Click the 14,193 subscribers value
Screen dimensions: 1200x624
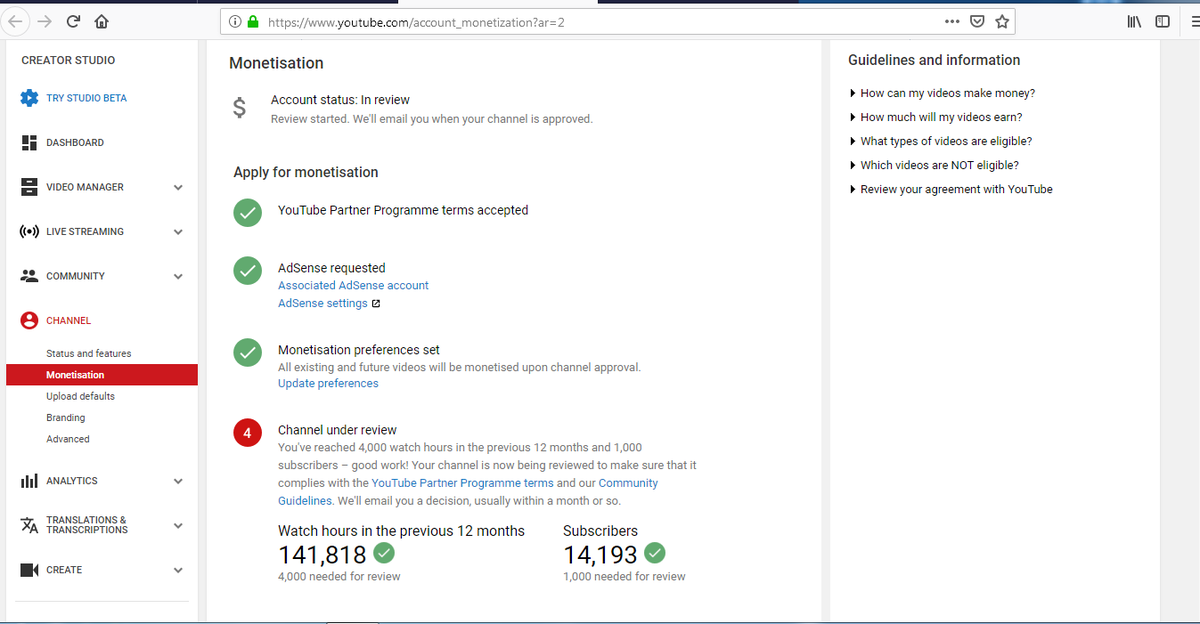tap(600, 554)
